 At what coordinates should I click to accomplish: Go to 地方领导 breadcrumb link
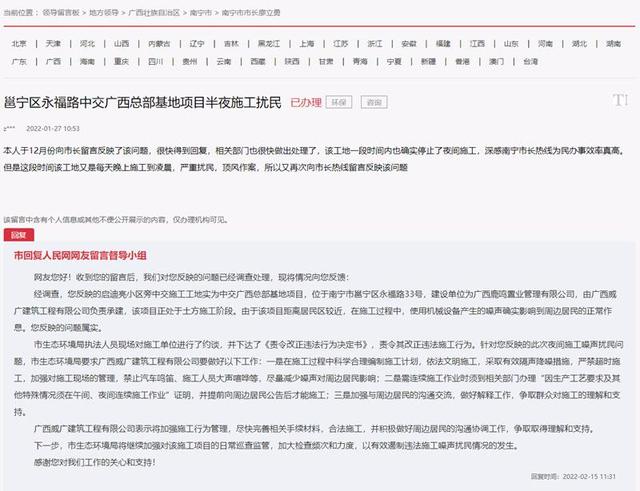point(104,13)
